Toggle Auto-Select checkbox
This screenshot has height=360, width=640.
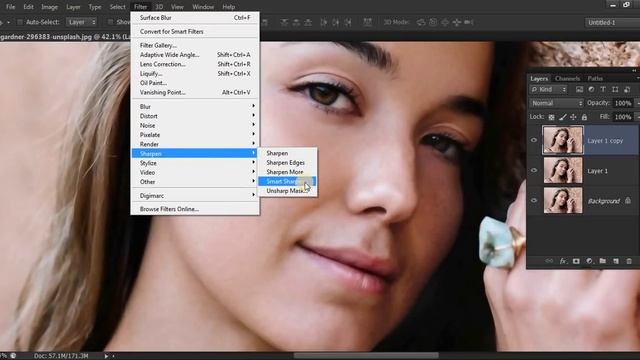pyautogui.click(x=20, y=22)
